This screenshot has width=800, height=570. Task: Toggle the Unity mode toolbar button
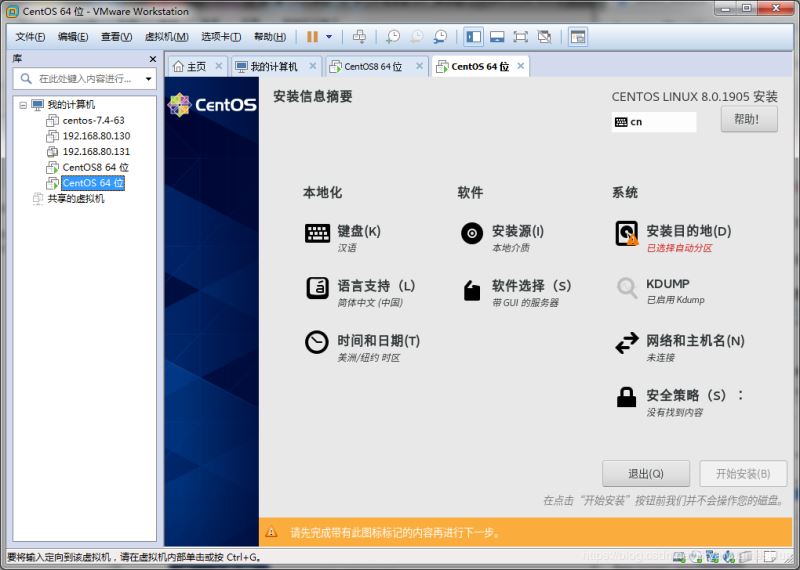coord(544,37)
